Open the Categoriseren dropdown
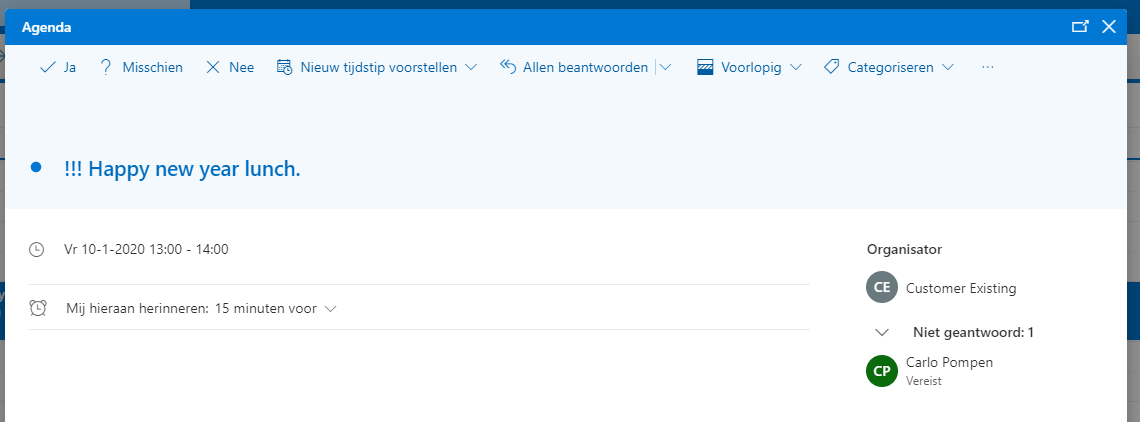Screen dimensions: 1140x422 888,67
